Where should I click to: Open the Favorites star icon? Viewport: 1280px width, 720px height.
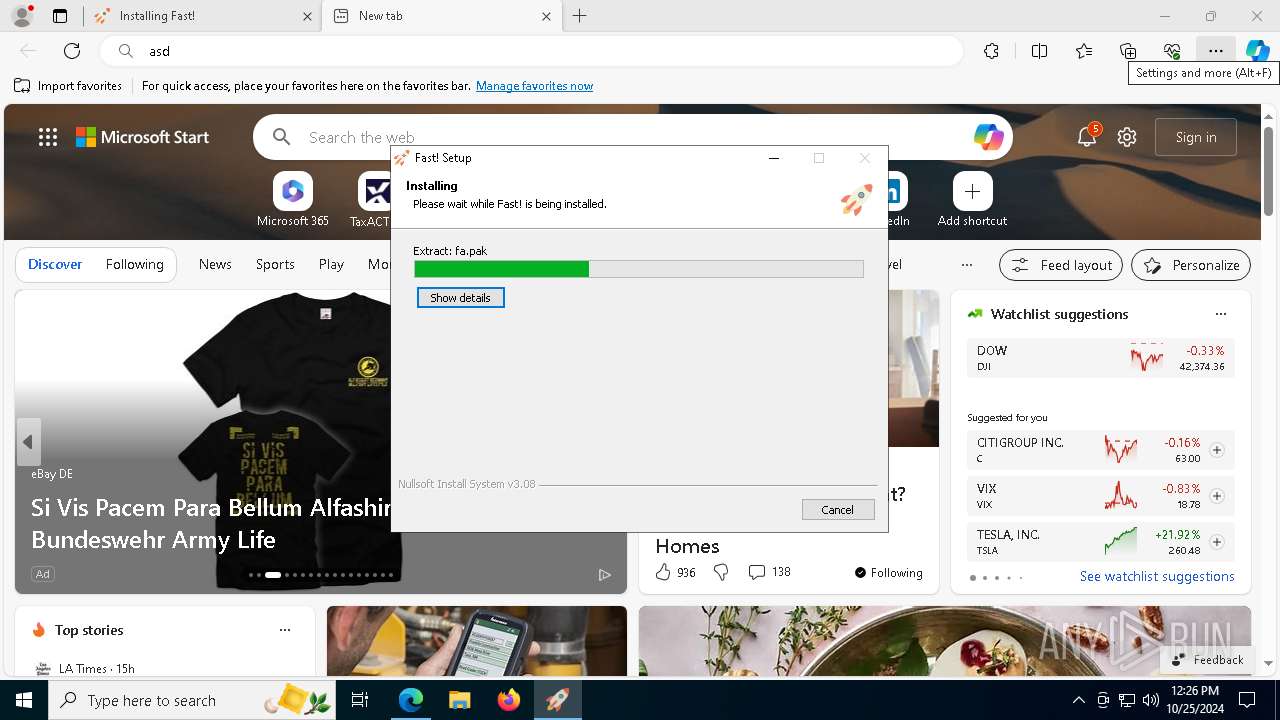coord(1084,51)
